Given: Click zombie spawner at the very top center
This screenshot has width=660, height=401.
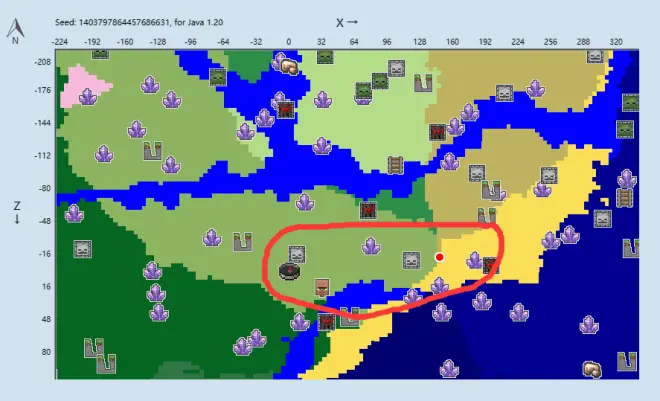Looking at the screenshot, I should pos(325,57).
